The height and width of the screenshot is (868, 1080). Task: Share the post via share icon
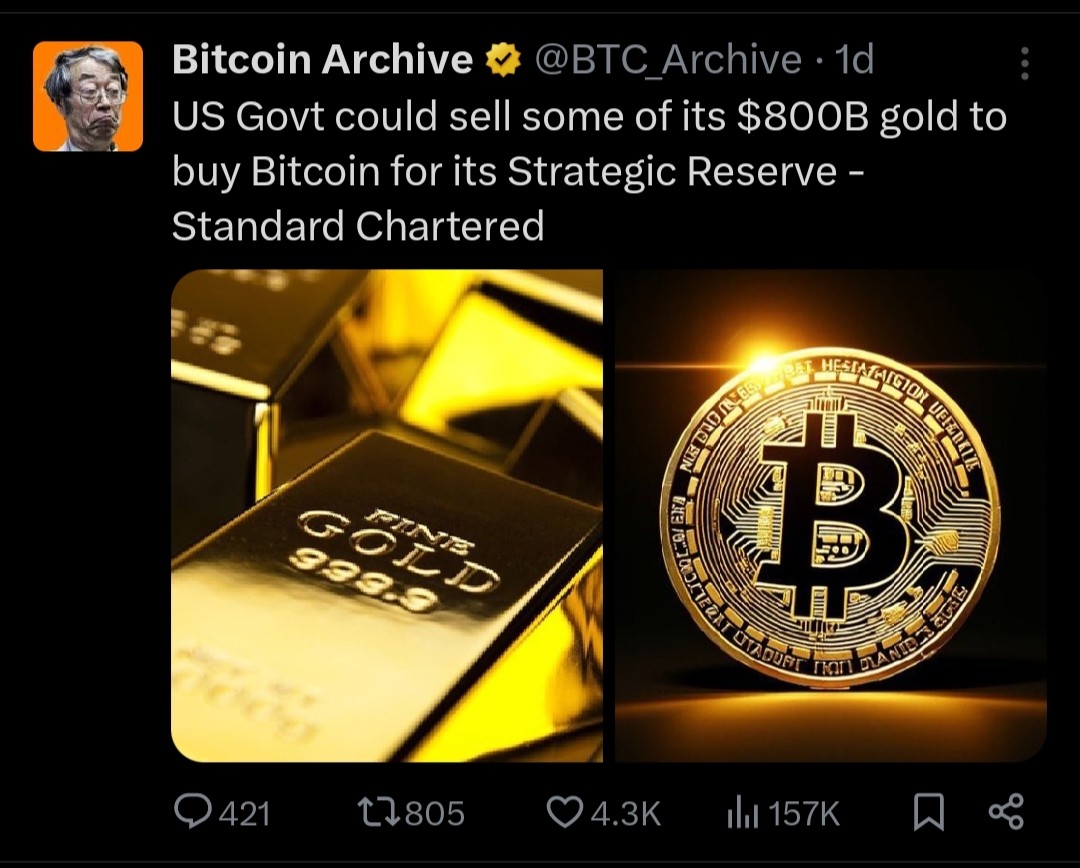tap(1006, 812)
